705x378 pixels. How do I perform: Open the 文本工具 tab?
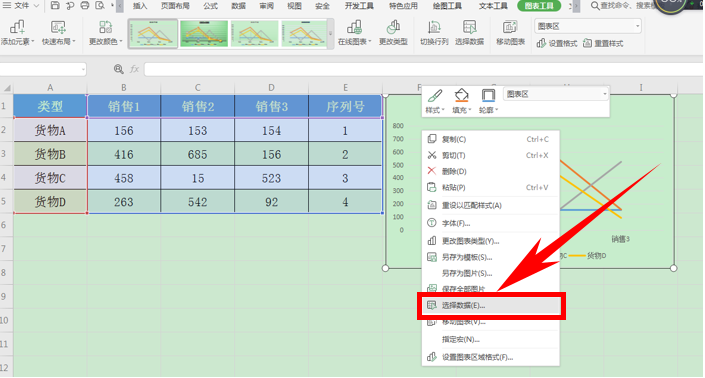click(493, 6)
